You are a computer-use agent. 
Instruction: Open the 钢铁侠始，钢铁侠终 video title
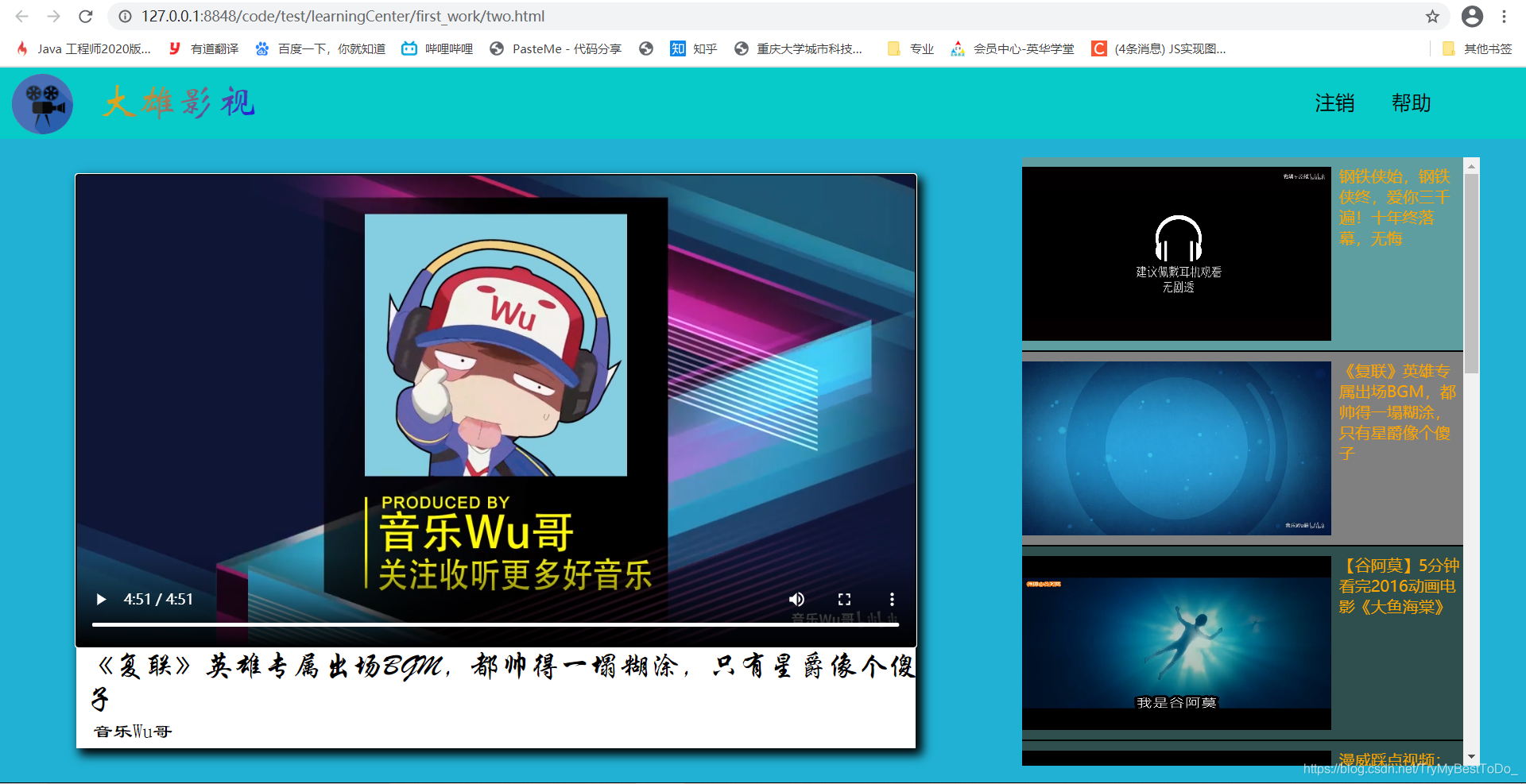[x=1395, y=207]
